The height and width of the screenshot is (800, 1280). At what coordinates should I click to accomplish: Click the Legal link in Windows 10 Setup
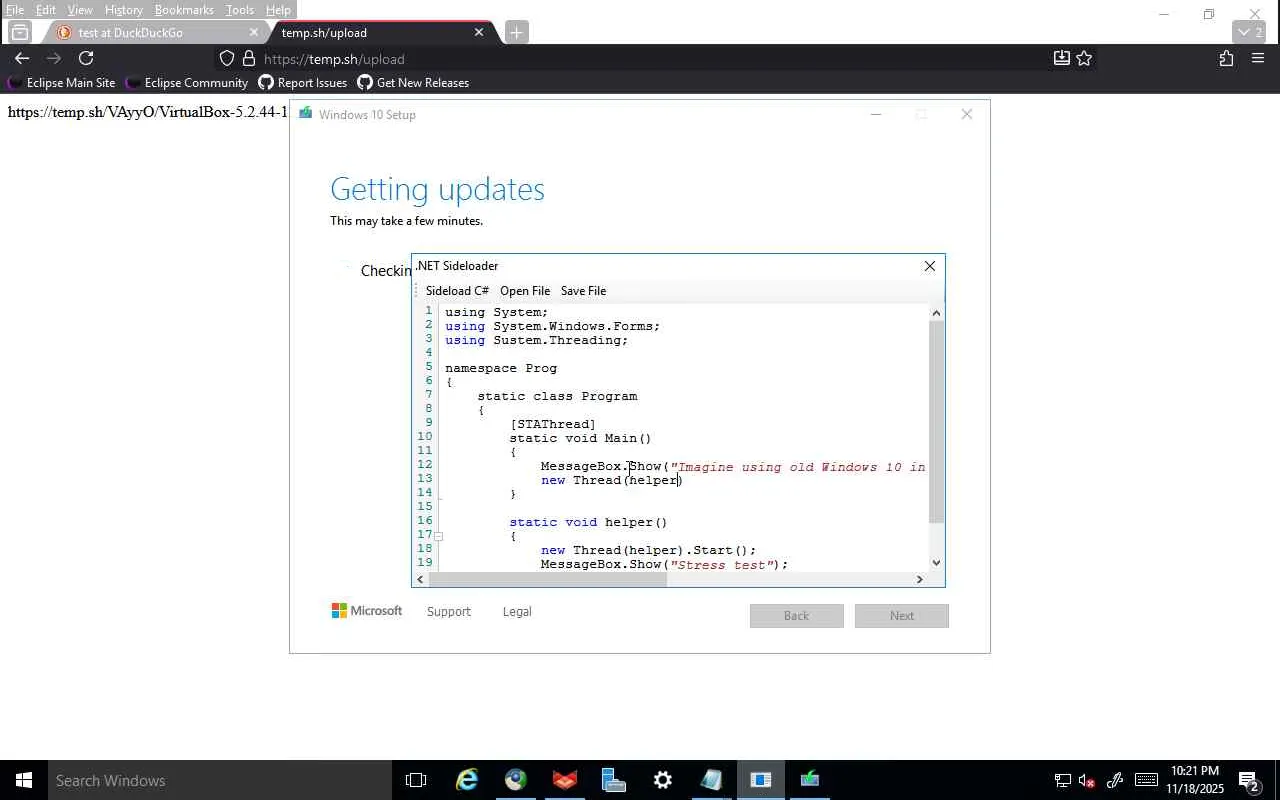(x=517, y=612)
